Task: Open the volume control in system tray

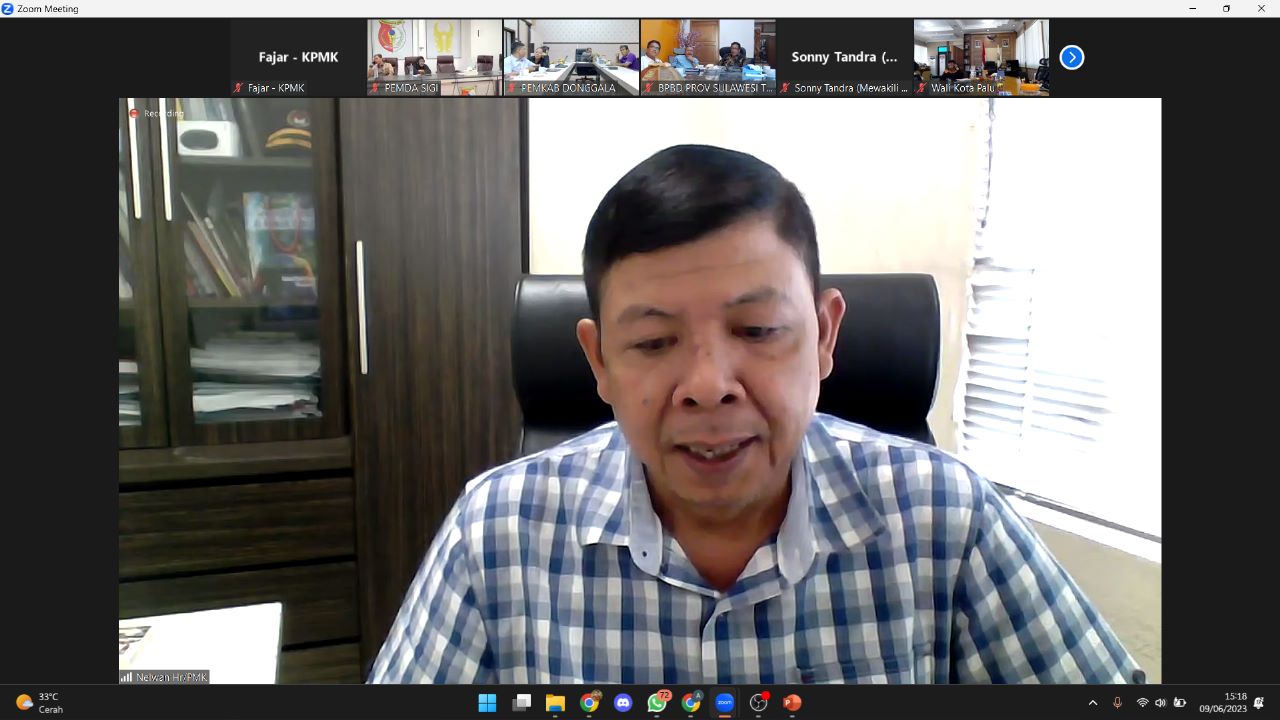Action: pyautogui.click(x=1160, y=703)
